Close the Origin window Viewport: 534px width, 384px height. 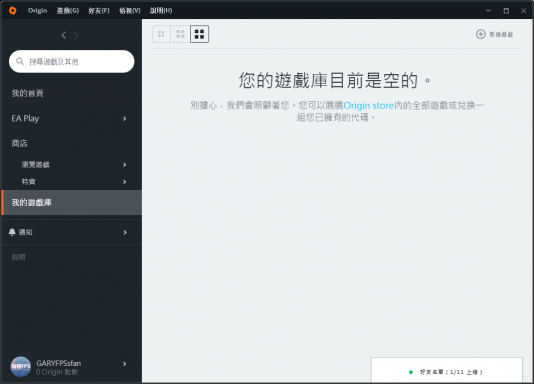[523, 11]
